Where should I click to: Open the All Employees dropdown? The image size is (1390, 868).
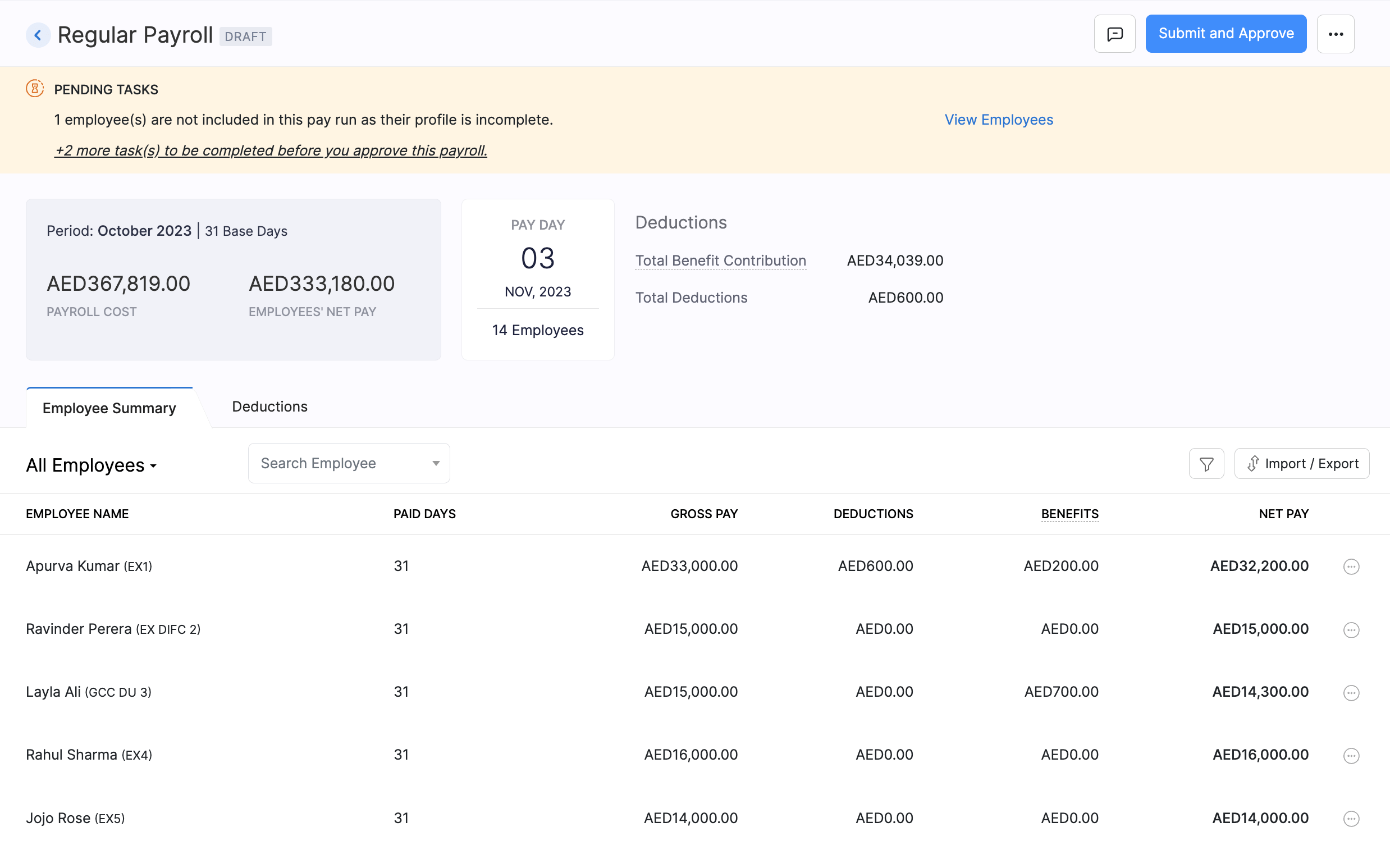pyautogui.click(x=92, y=465)
